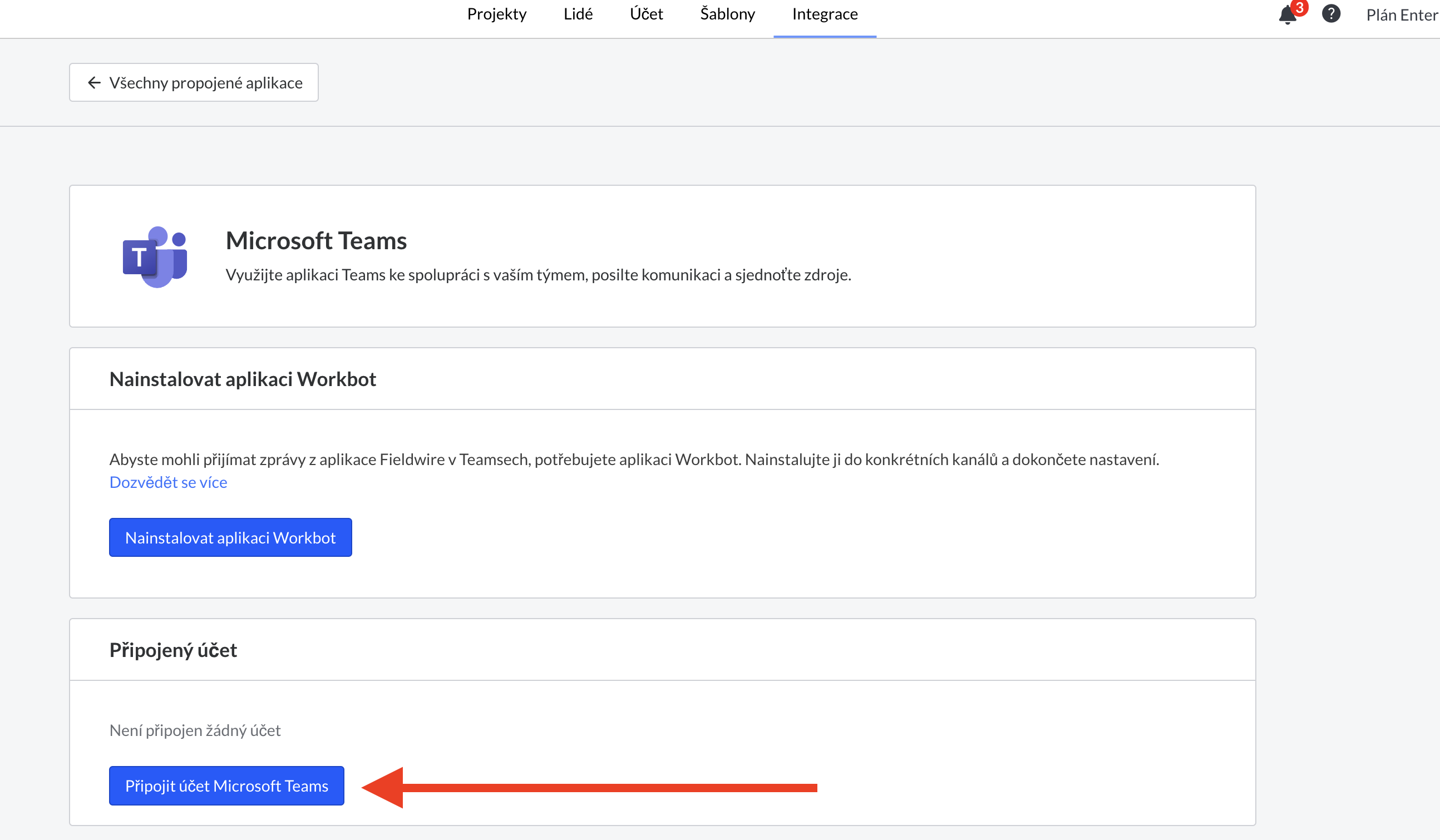Click the Microsoft Teams heading

316,240
